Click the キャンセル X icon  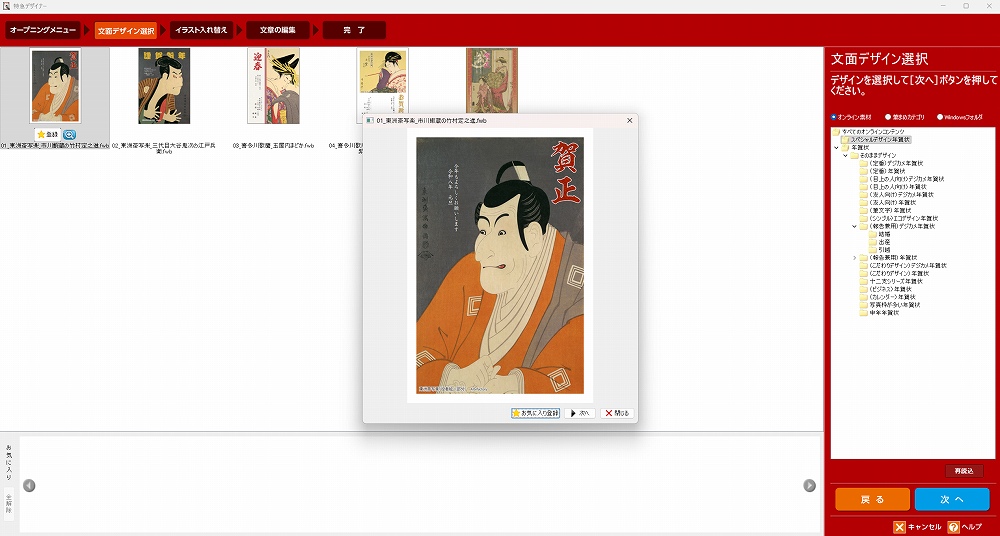click(x=900, y=527)
